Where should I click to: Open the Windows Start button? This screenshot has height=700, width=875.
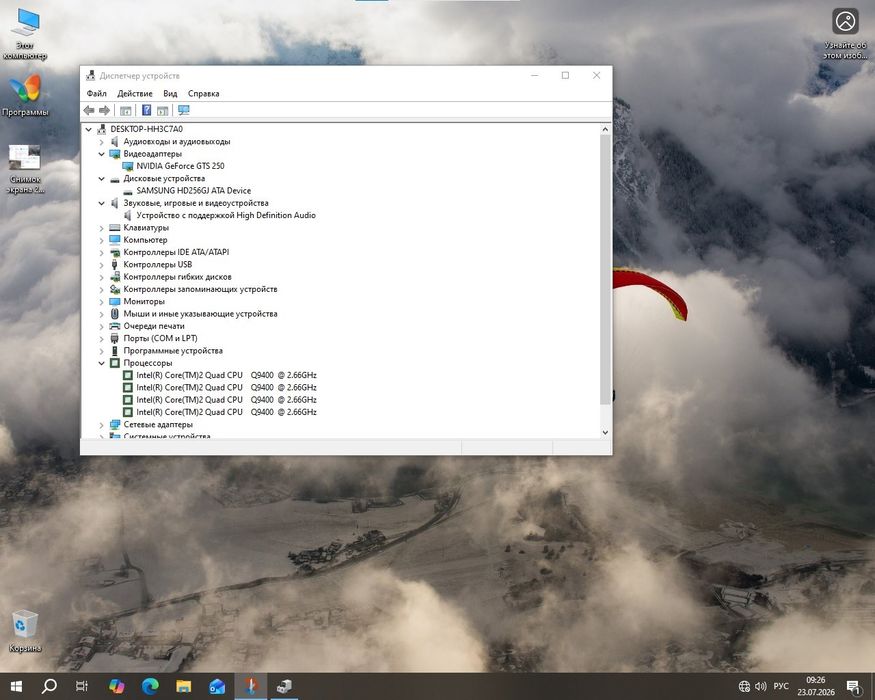point(16,686)
